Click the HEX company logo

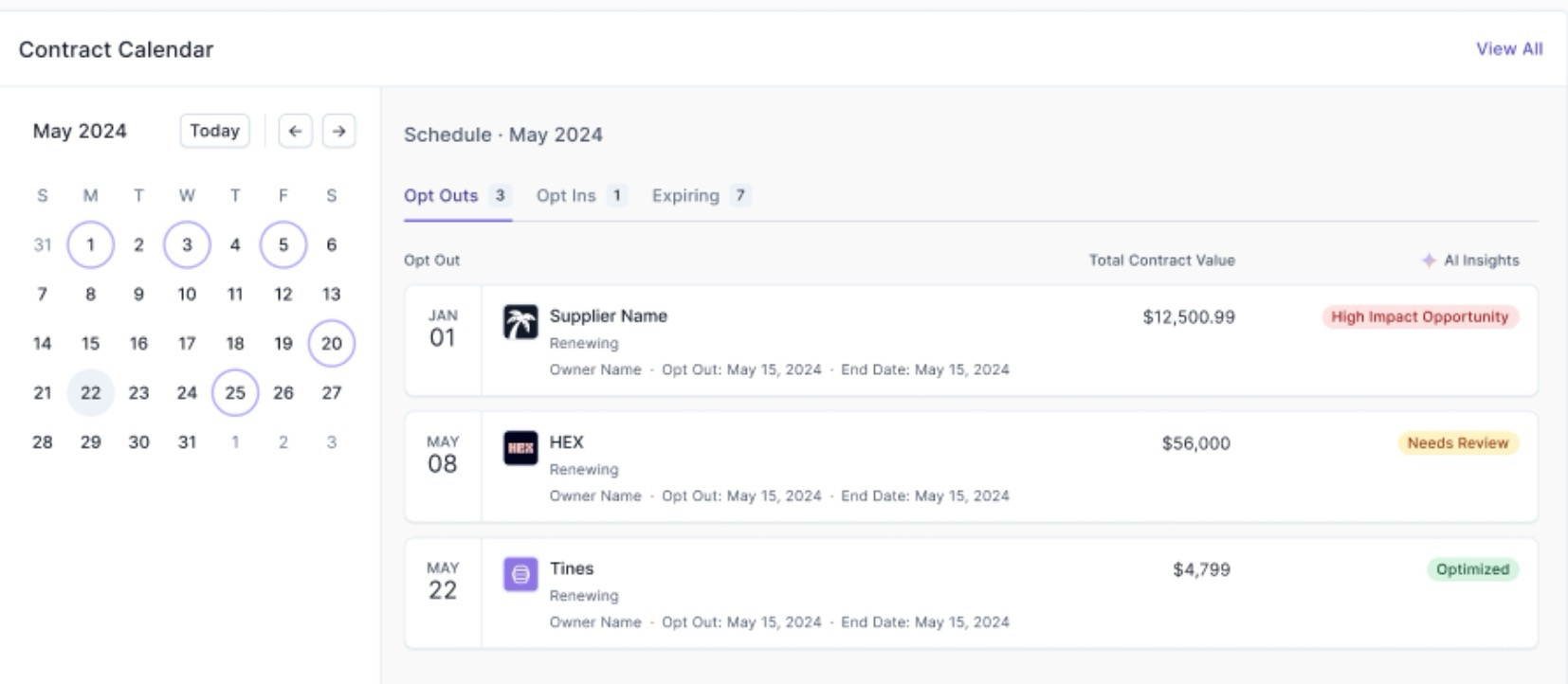pos(520,448)
